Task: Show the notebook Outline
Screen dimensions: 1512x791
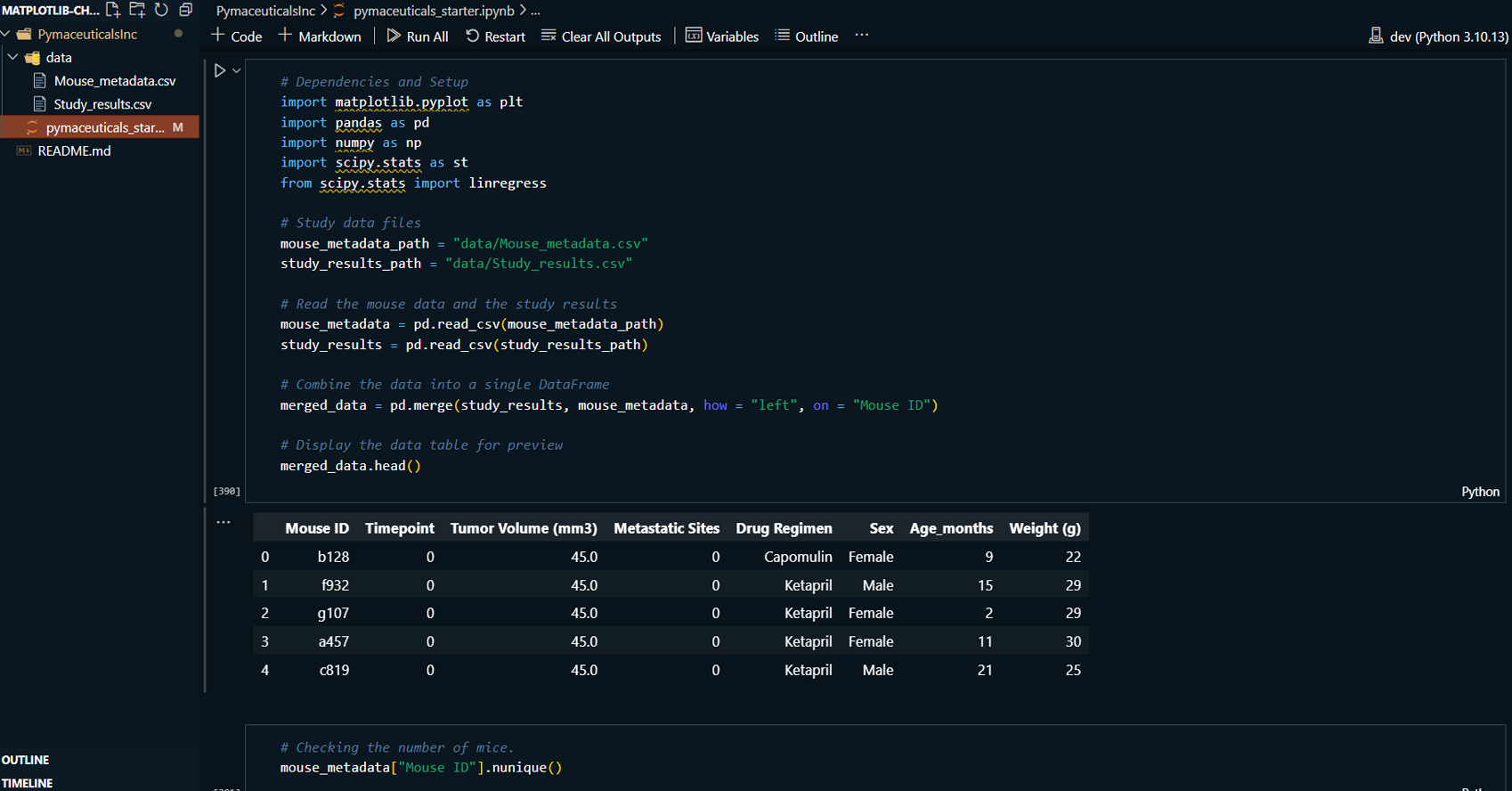Action: click(806, 37)
